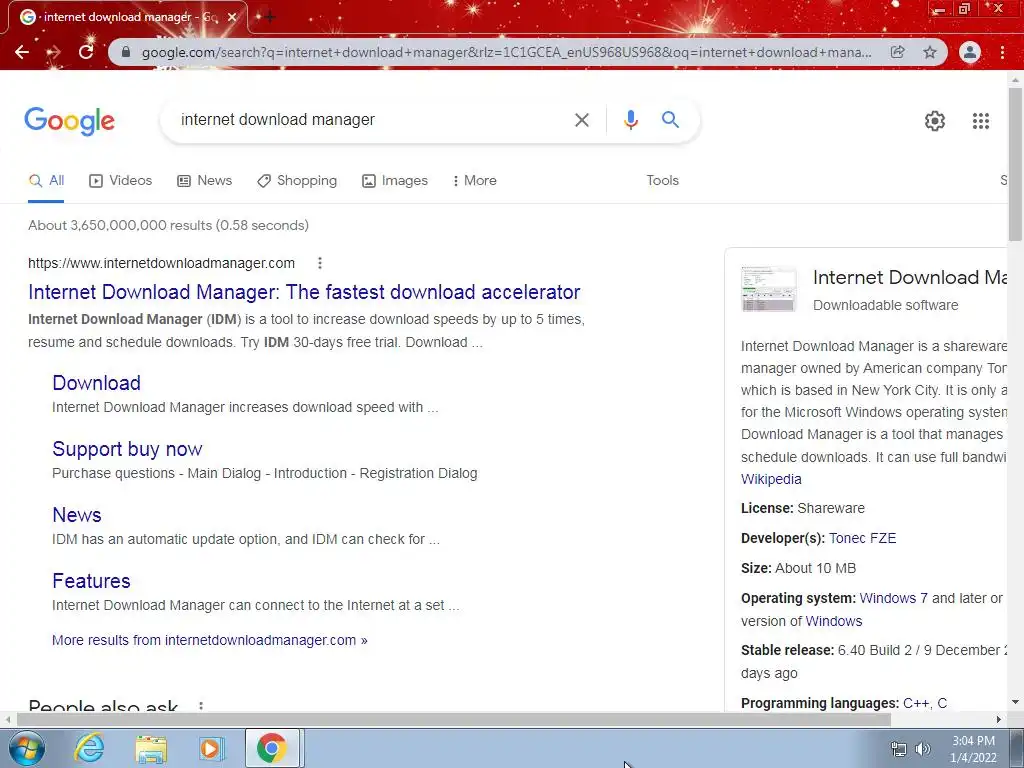Open the Windows Start menu
Screen dimensions: 1024x768
(x=27, y=748)
